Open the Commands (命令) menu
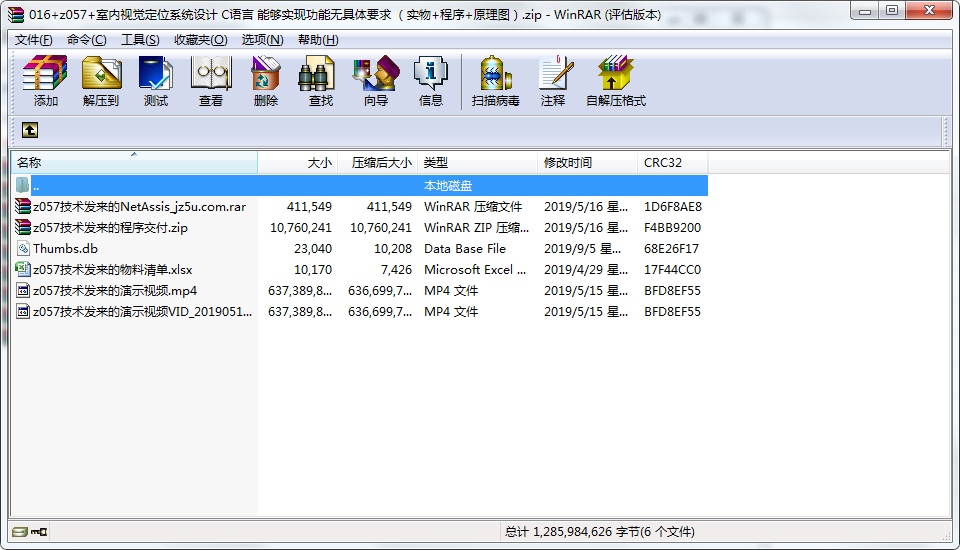960x550 pixels. (86, 40)
